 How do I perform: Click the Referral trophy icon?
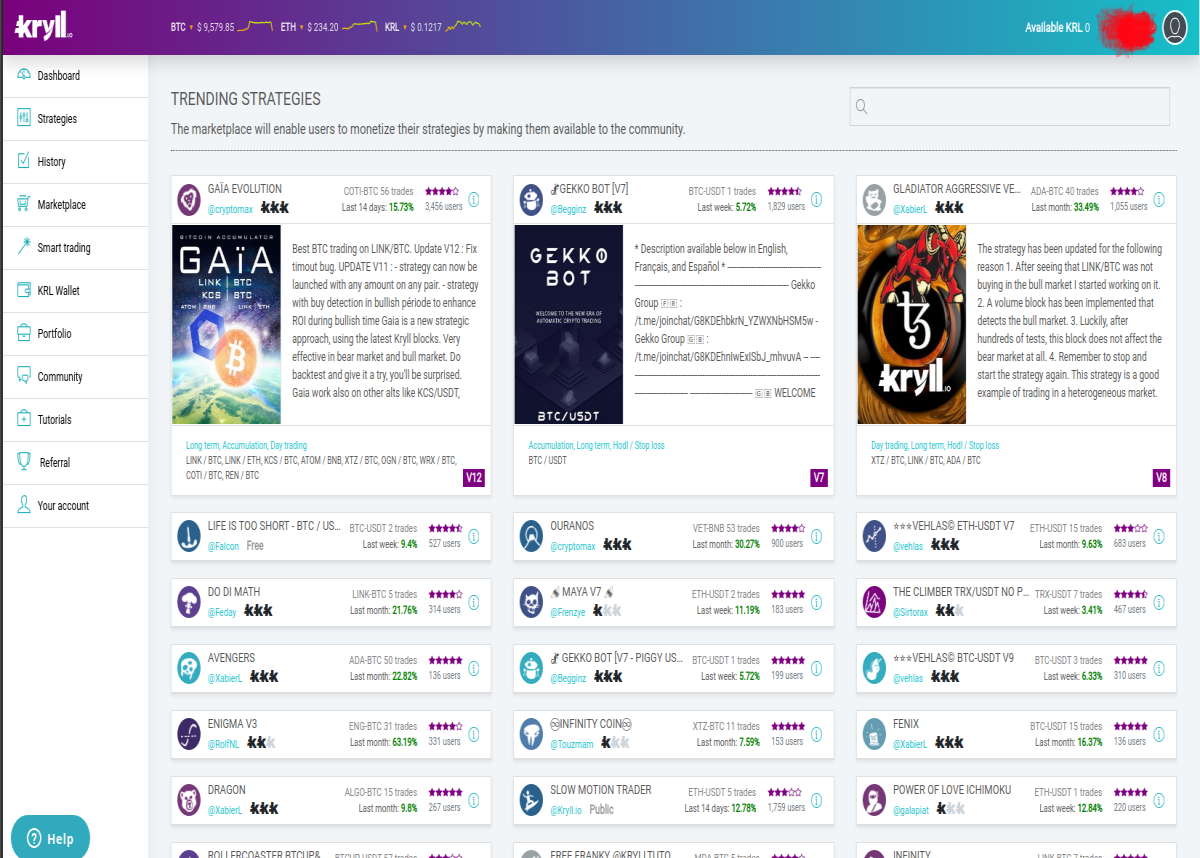point(24,461)
